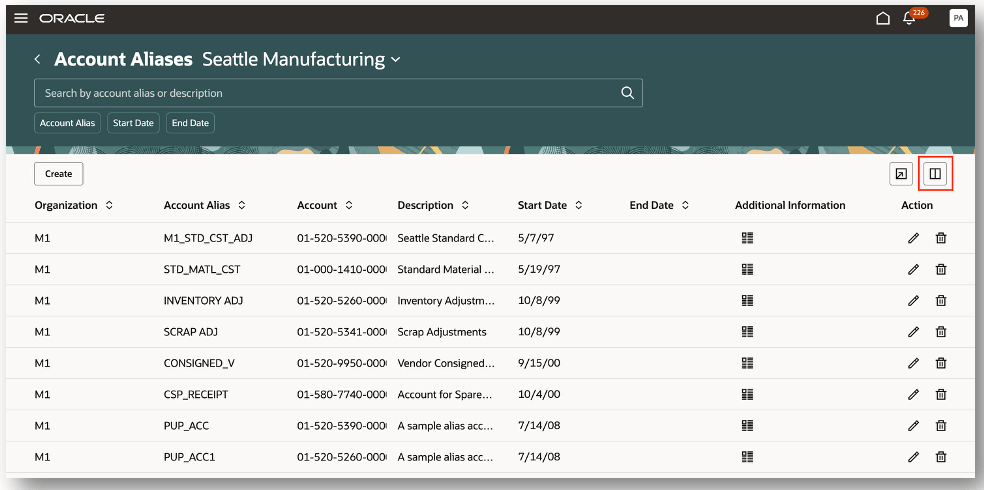Image resolution: width=984 pixels, height=490 pixels.
Task: Edit the CONSIGNED_V alias
Action: 914,363
